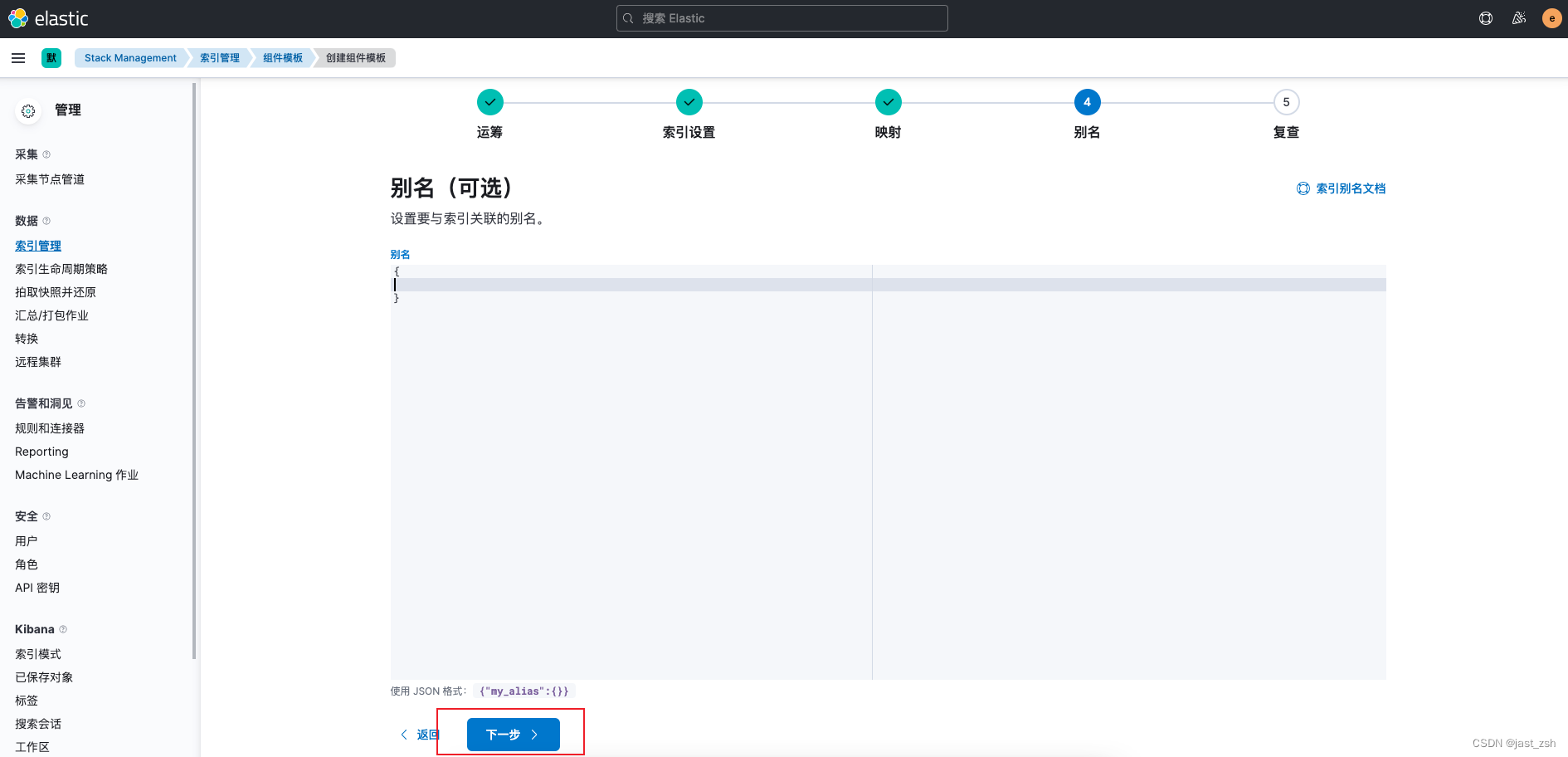Open 规则和连接器 in sidebar
Screen dimensions: 1568x757
[50, 428]
